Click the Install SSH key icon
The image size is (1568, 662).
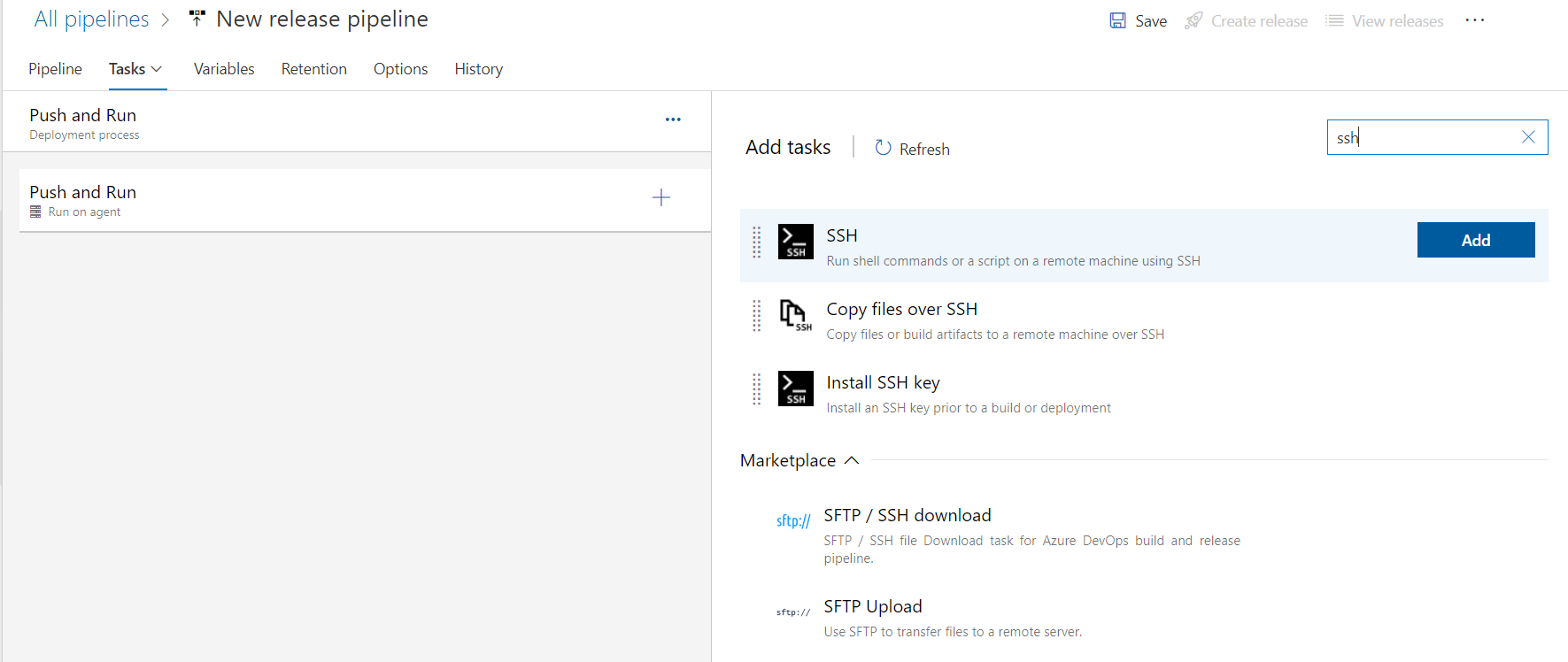click(795, 389)
